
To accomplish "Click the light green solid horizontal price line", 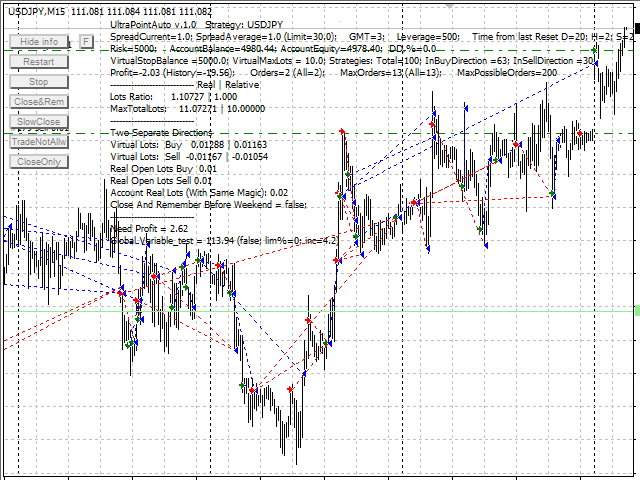I will 320,311.
